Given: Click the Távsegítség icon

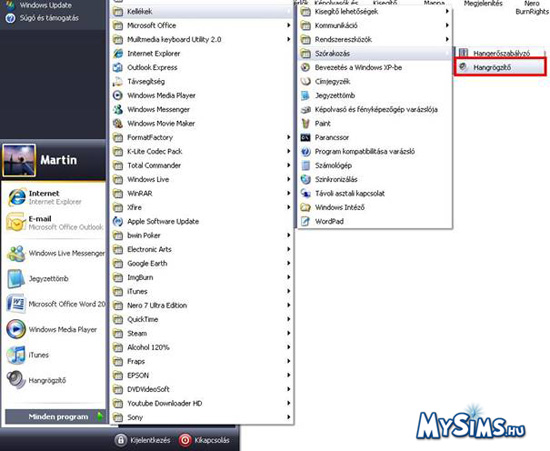Looking at the screenshot, I should point(118,81).
